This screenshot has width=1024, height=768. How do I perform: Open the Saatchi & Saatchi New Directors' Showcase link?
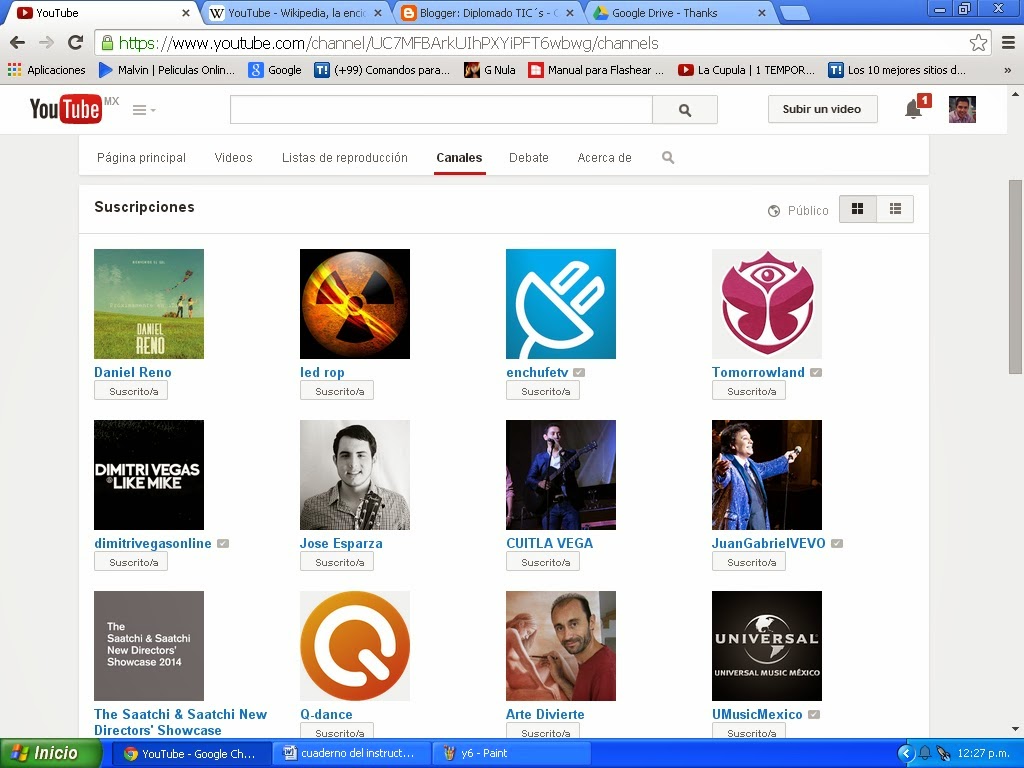pyautogui.click(x=180, y=722)
